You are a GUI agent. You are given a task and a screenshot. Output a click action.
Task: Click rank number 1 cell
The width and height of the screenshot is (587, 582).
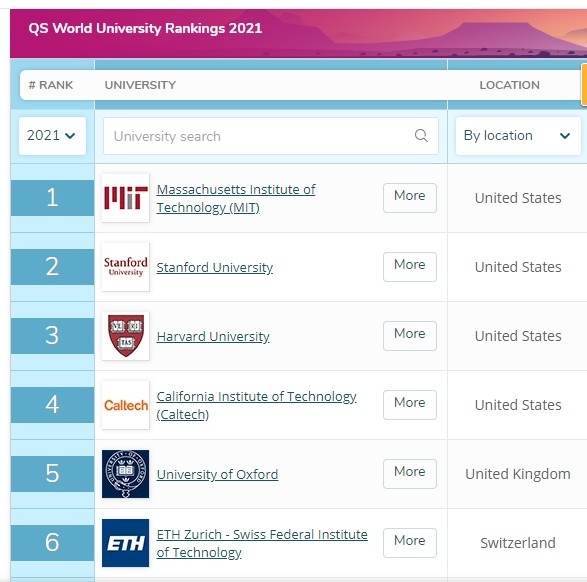[52, 198]
